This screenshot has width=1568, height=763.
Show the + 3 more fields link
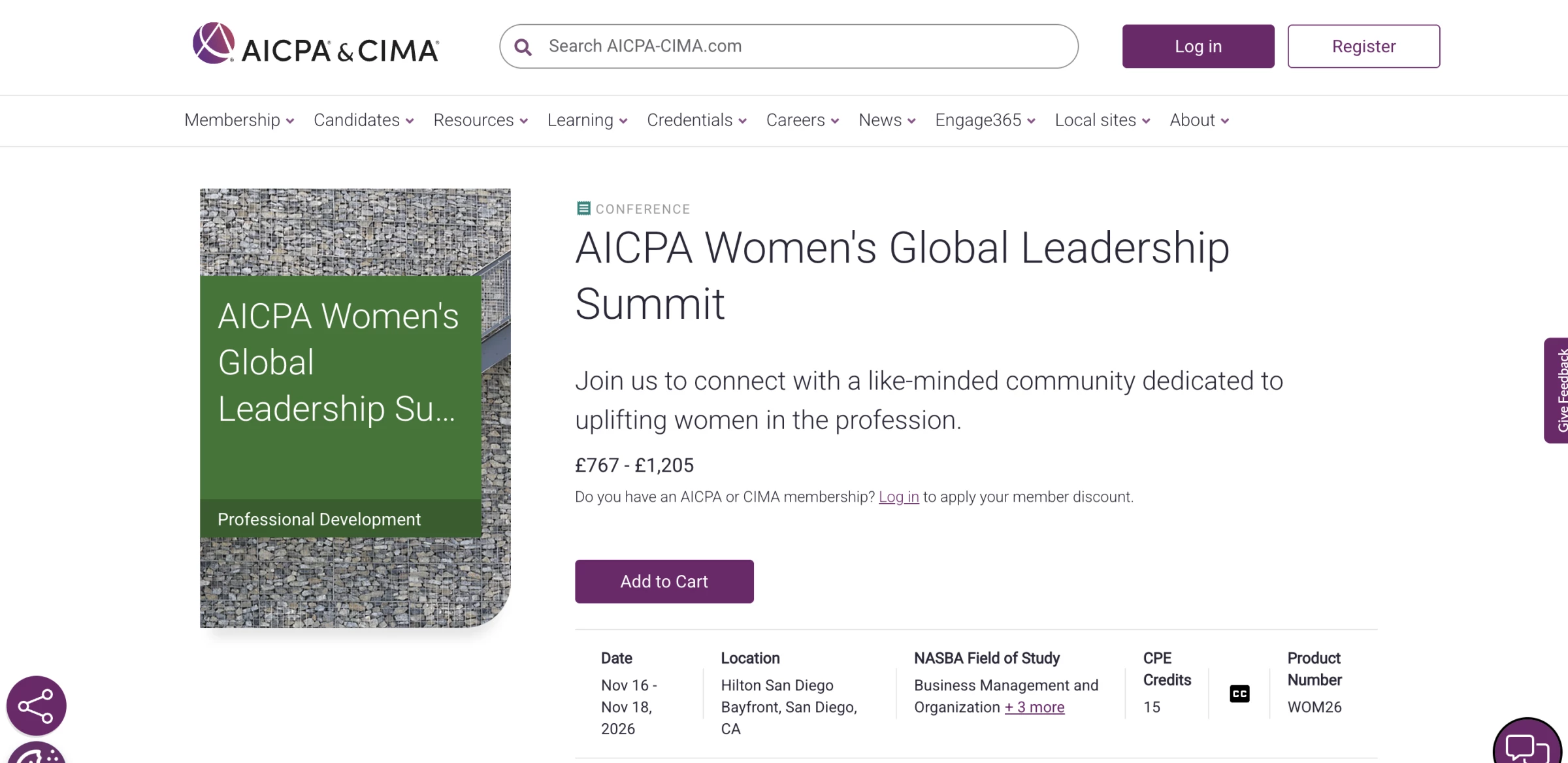[x=1035, y=707]
